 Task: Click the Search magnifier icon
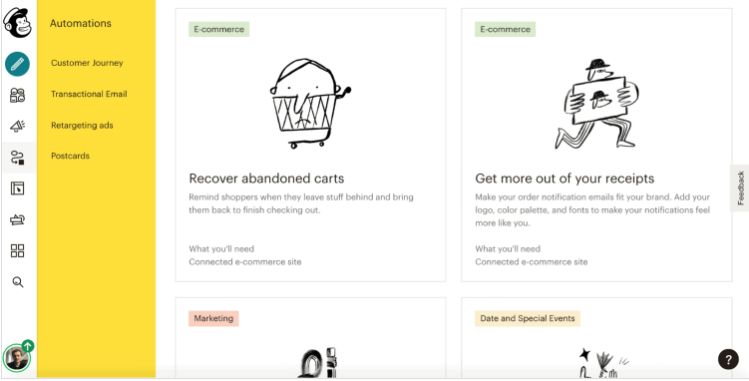pos(18,282)
